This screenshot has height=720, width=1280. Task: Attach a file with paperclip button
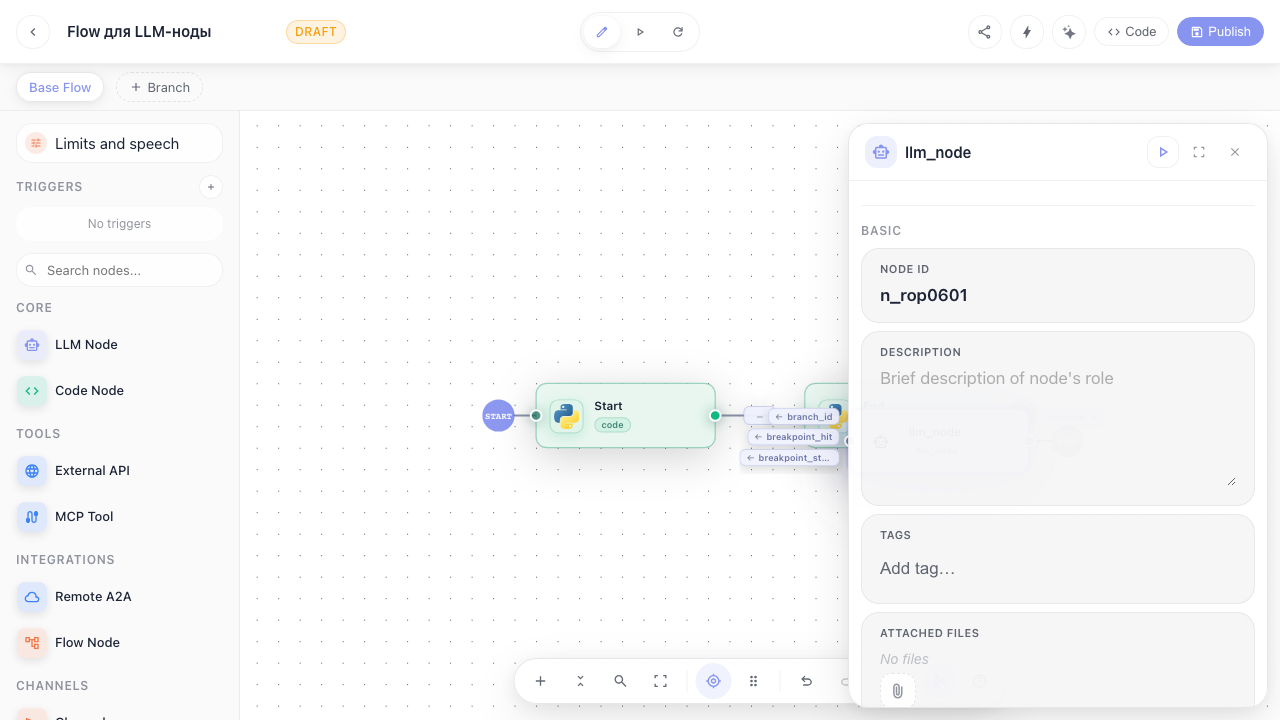[x=897, y=691]
